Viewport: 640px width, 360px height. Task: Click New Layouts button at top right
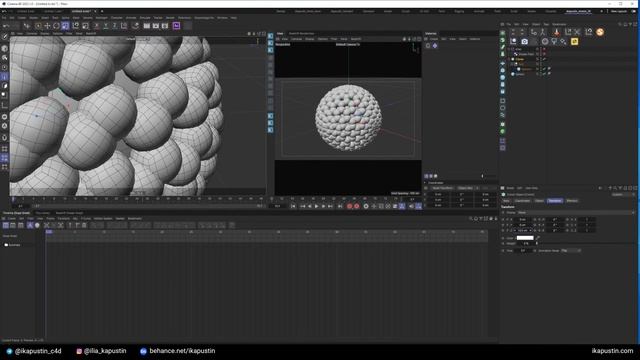[618, 11]
